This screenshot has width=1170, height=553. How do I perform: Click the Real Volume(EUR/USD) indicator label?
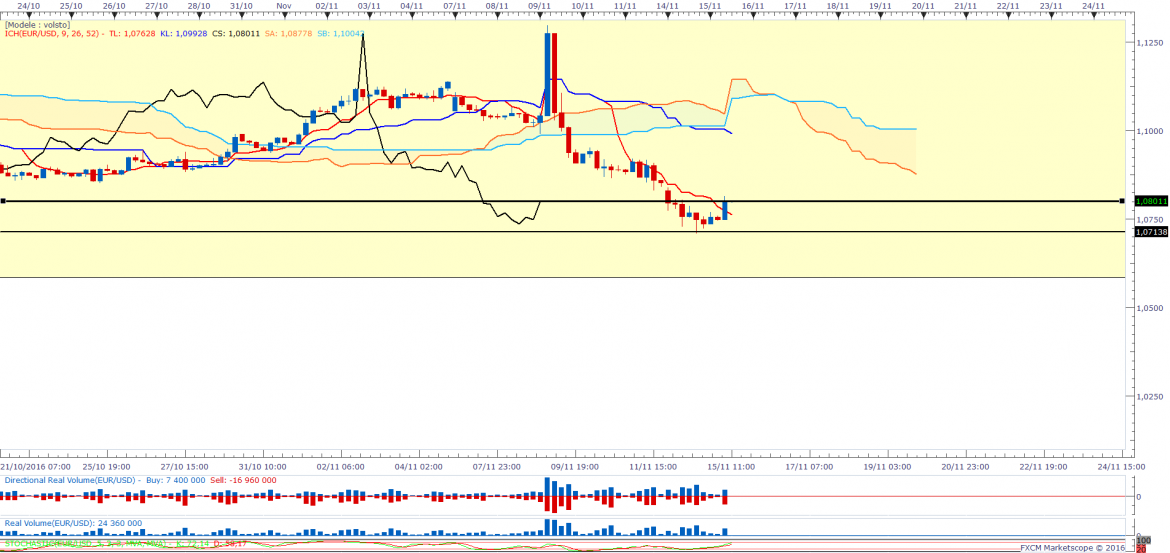click(x=50, y=522)
